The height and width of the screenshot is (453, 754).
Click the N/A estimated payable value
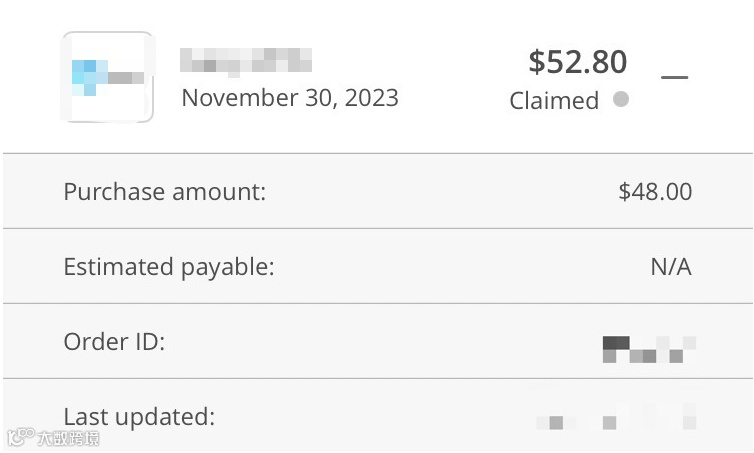click(670, 267)
